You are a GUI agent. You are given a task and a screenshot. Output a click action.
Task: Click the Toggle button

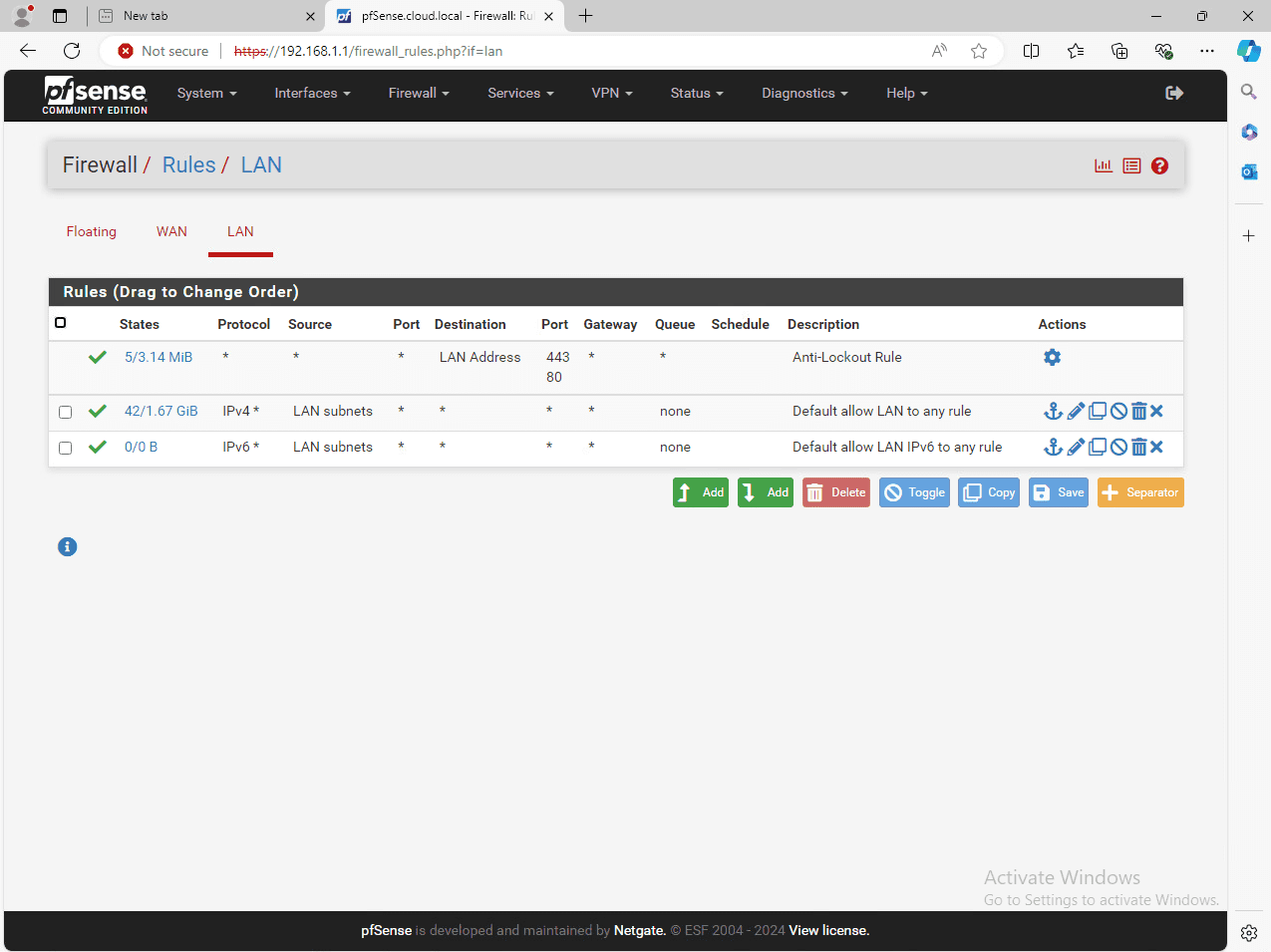point(914,492)
